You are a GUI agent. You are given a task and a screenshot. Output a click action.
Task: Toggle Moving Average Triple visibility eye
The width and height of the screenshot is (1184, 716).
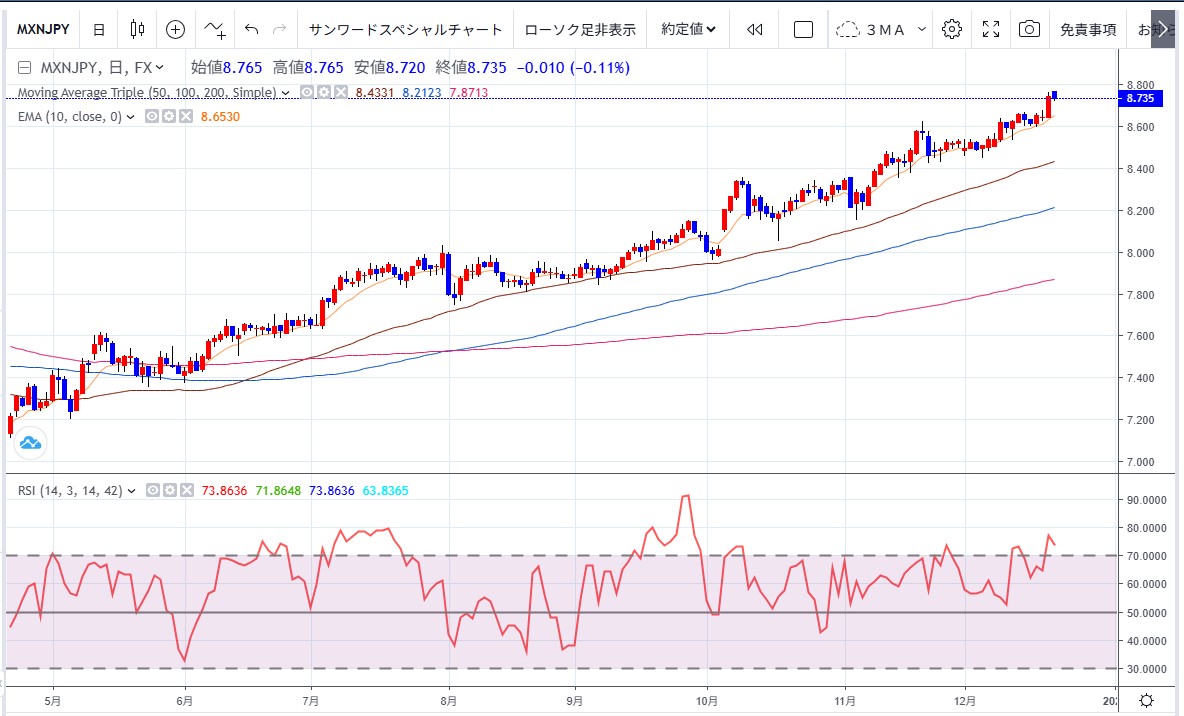(x=307, y=92)
